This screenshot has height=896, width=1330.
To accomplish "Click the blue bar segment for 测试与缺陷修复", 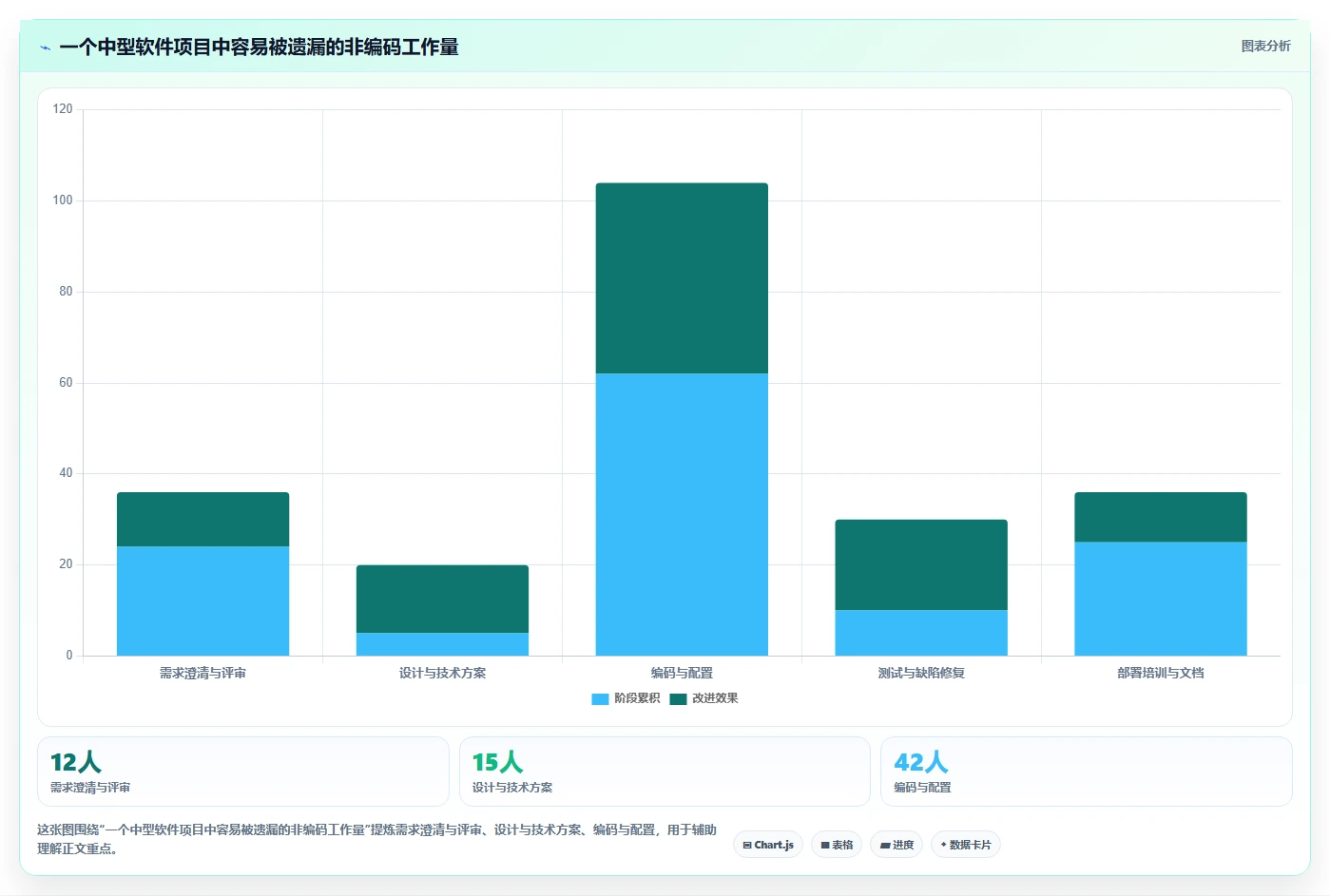I will [921, 633].
